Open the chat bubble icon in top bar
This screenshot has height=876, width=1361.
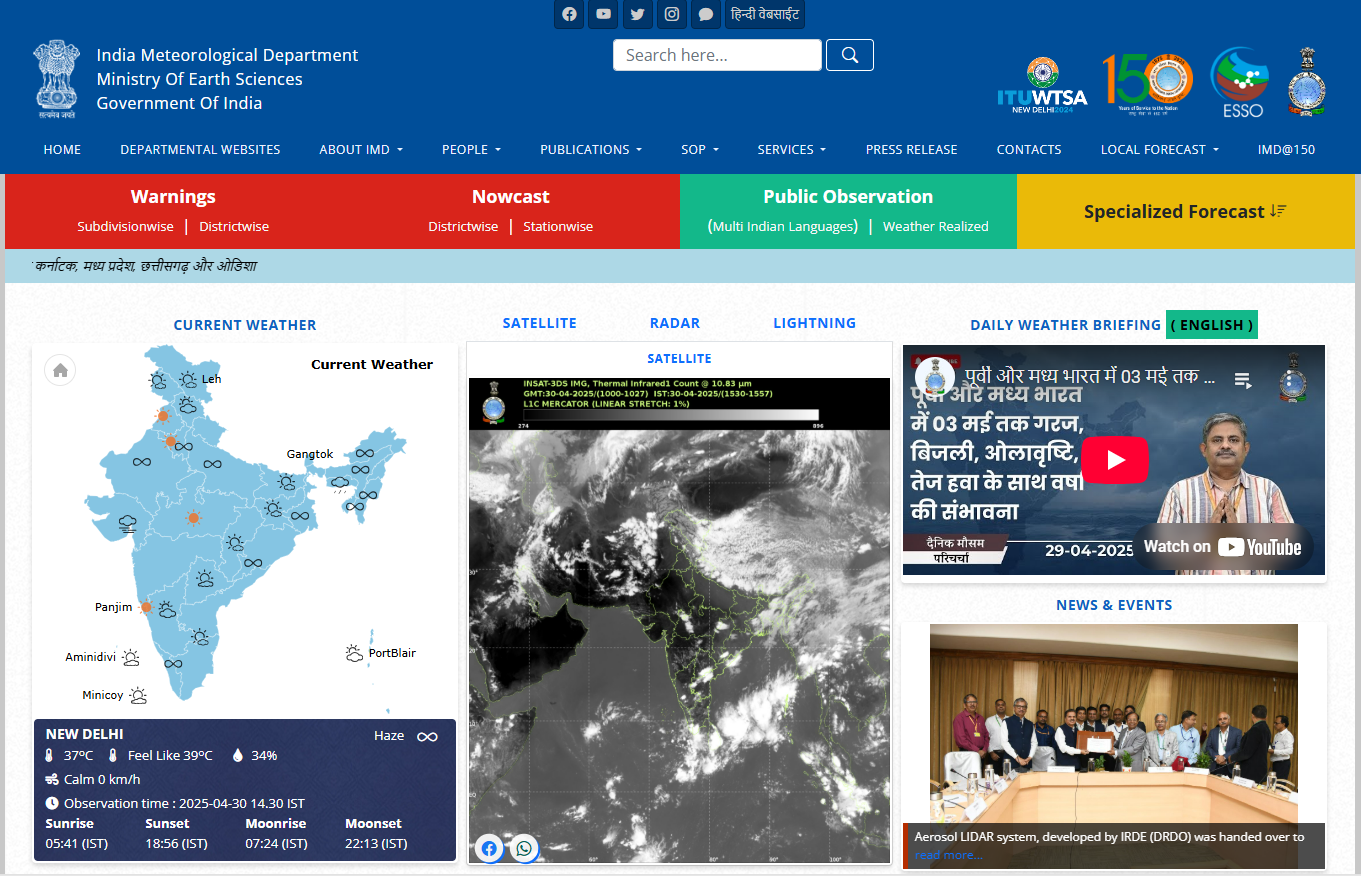point(706,14)
